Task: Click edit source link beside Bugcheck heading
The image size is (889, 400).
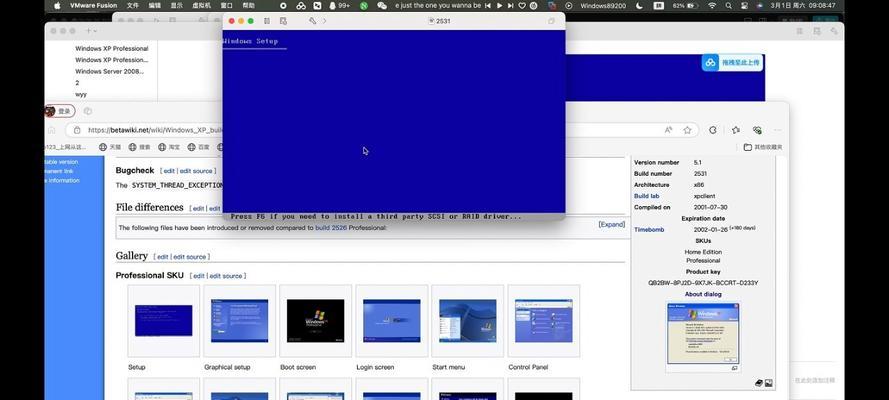Action: click(x=196, y=171)
